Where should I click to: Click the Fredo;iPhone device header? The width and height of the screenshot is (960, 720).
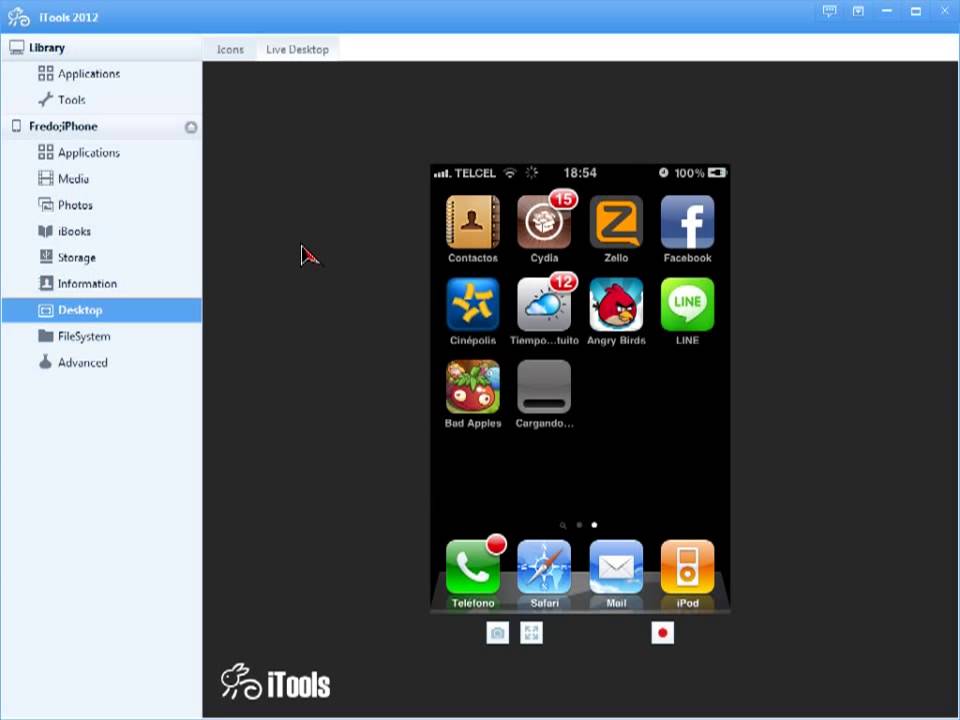102,127
